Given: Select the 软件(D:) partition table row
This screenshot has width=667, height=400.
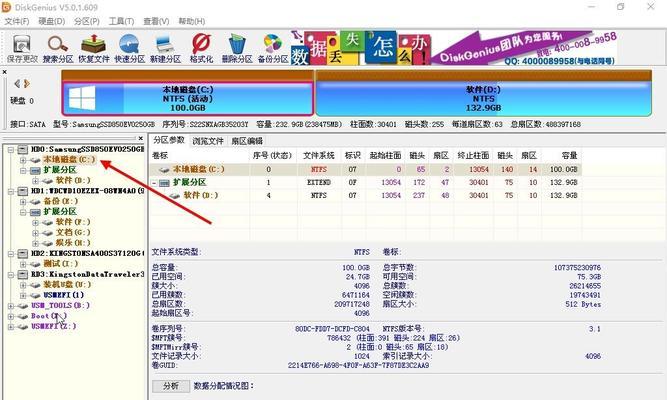Looking at the screenshot, I should (365, 195).
